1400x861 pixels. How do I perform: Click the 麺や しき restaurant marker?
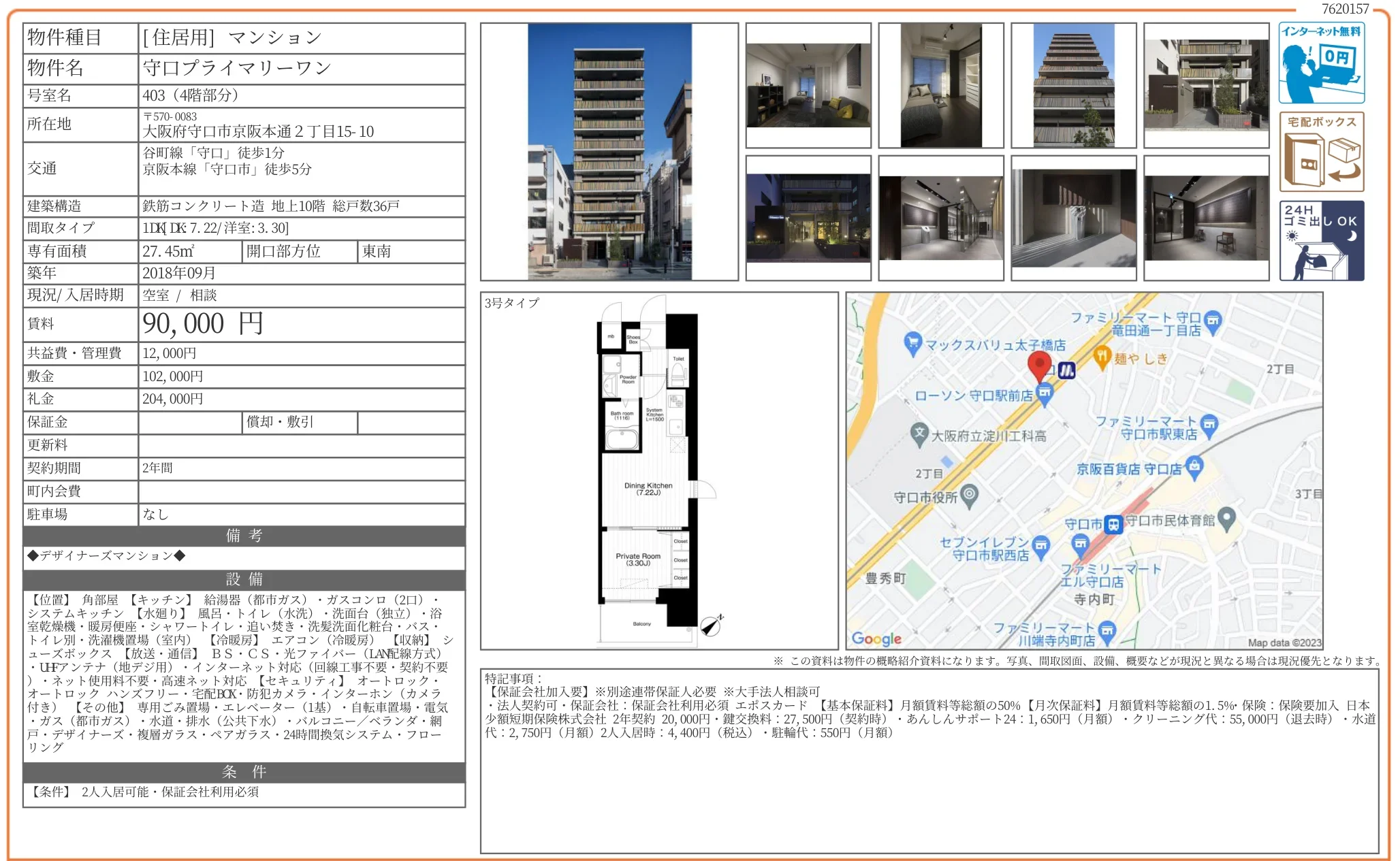1102,356
